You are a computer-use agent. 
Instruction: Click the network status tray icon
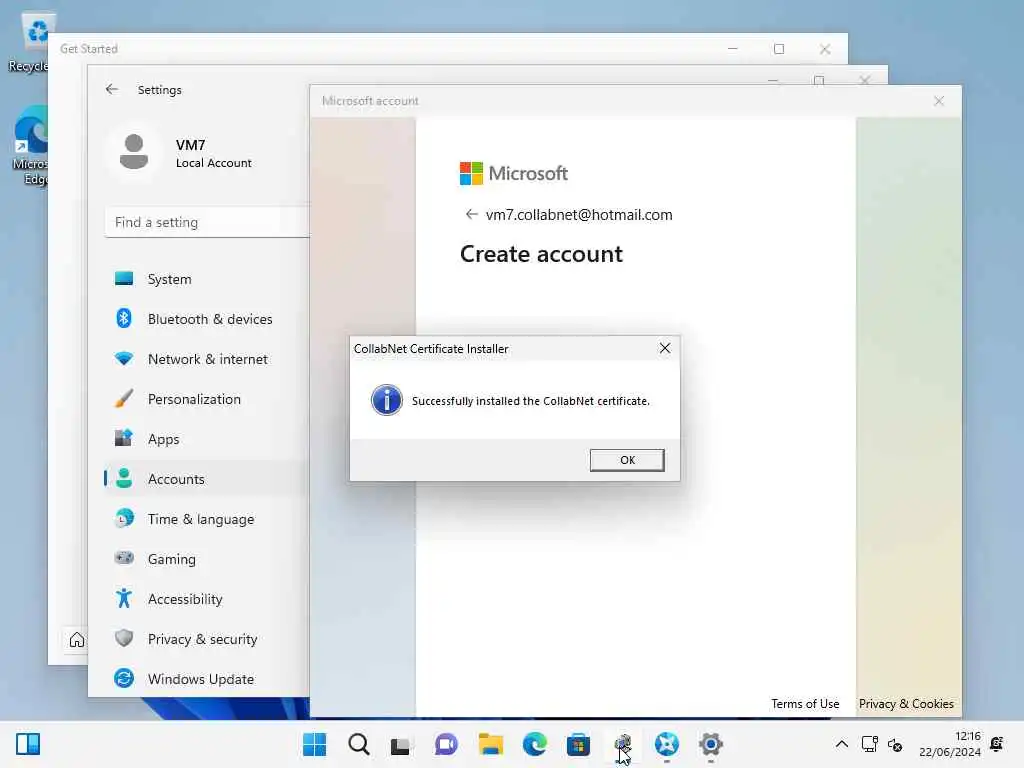tap(869, 744)
